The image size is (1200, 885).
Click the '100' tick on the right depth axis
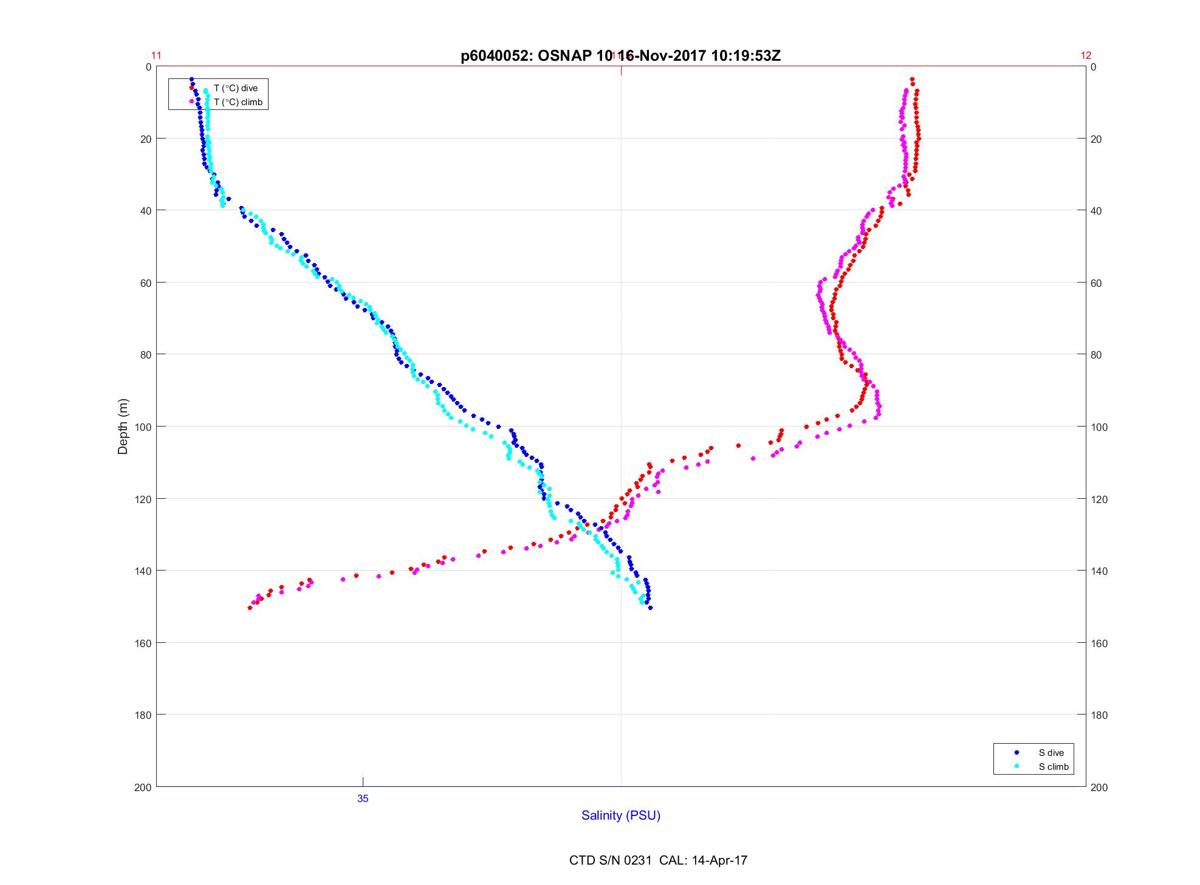(1100, 427)
